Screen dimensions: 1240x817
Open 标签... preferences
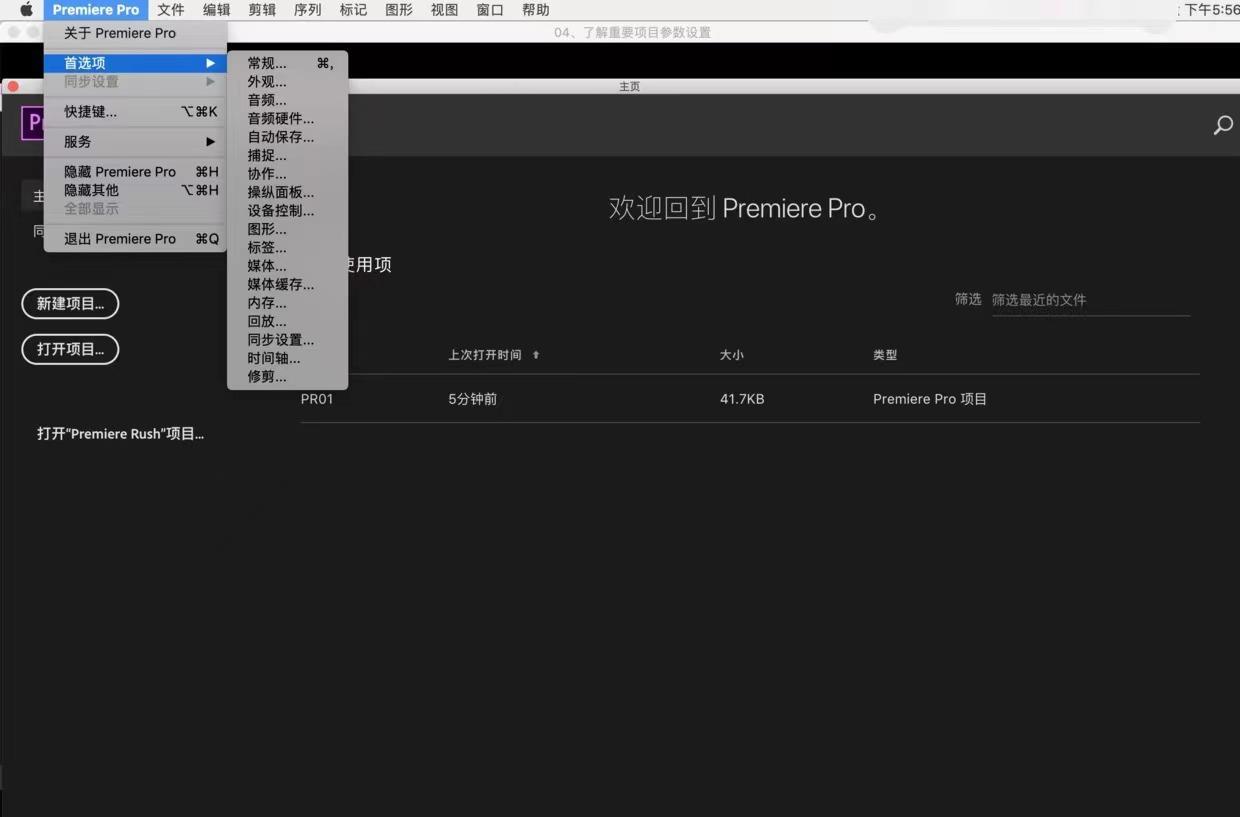(x=288, y=248)
